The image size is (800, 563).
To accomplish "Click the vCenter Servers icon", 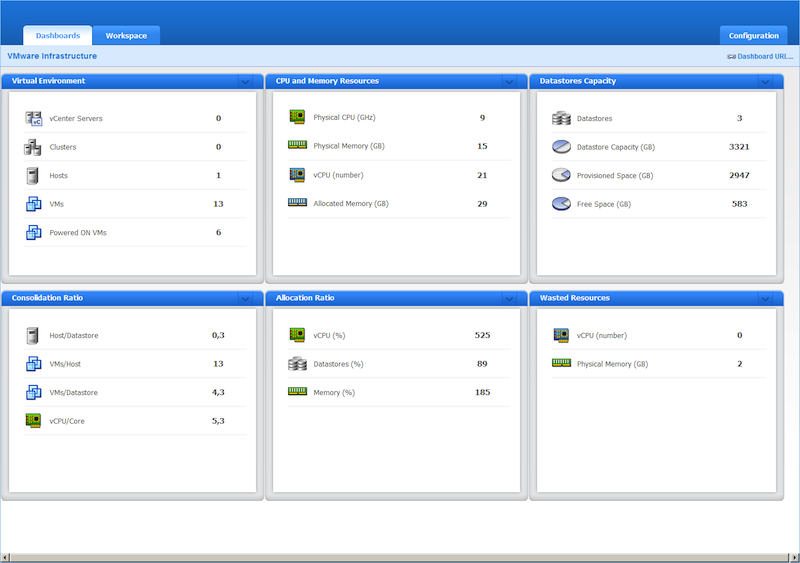I will point(34,118).
